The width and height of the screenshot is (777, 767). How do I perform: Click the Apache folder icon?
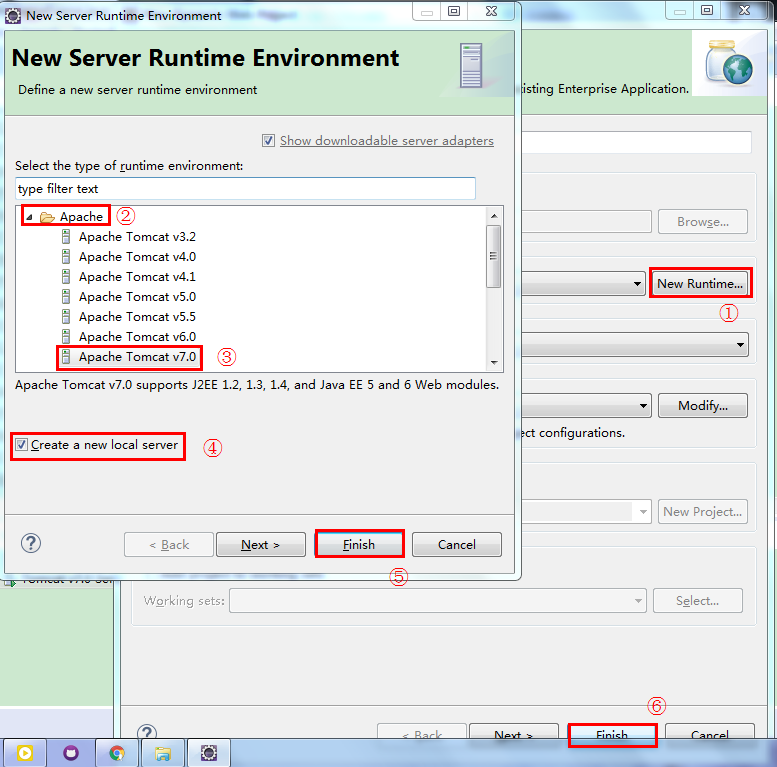47,217
